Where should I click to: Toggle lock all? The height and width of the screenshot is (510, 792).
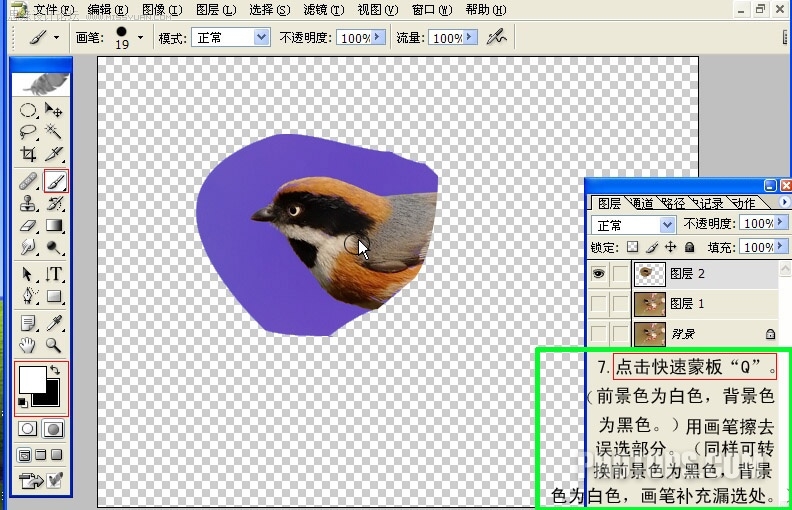[689, 247]
